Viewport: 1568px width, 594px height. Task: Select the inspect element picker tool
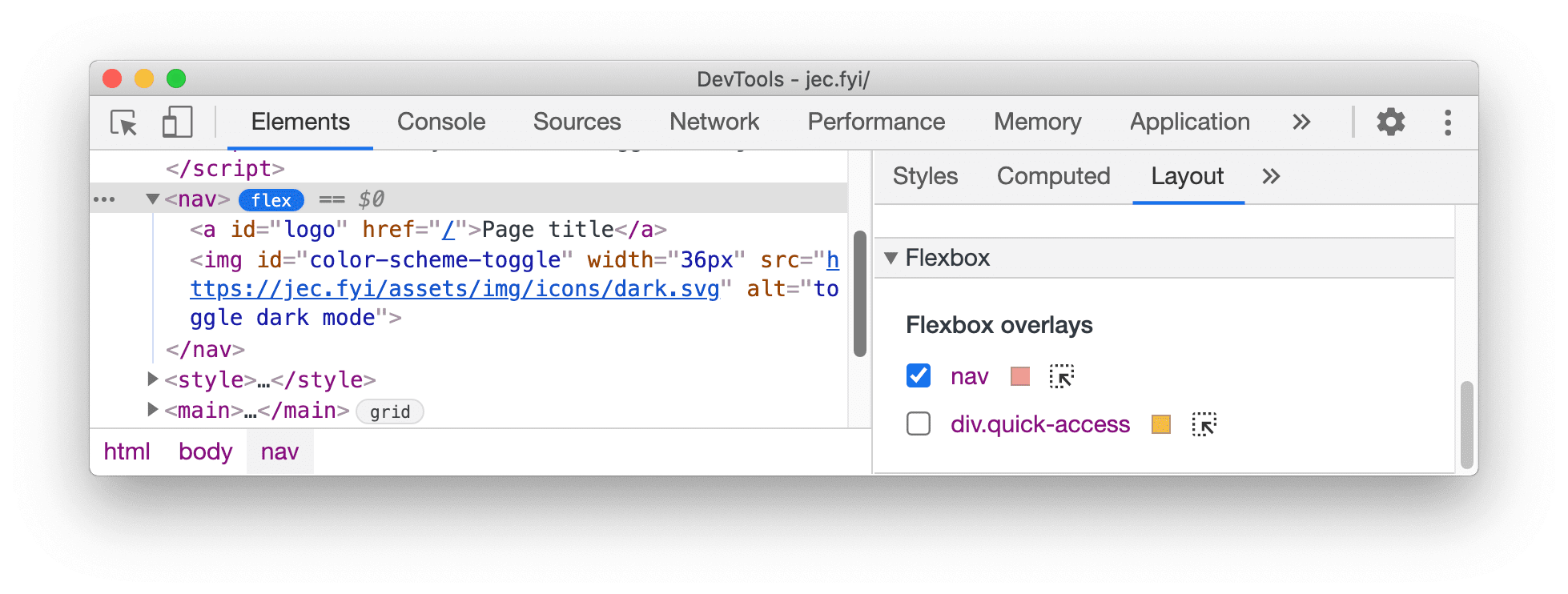point(123,122)
